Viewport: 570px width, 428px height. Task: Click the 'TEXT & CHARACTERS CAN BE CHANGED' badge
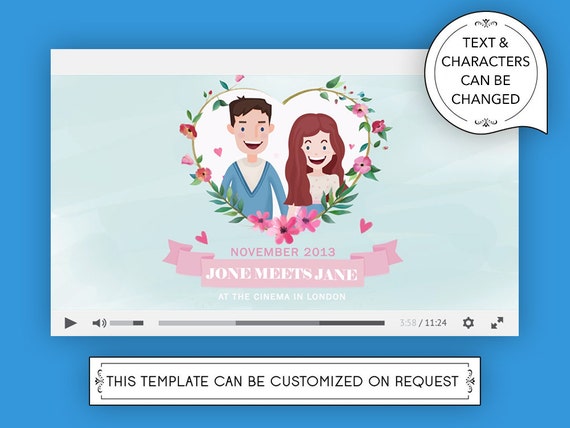click(x=485, y=72)
